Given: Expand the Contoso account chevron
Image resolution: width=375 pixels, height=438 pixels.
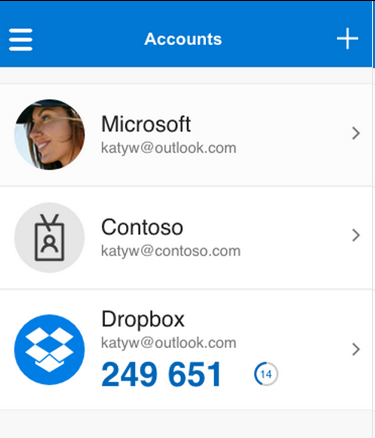Looking at the screenshot, I should (356, 235).
